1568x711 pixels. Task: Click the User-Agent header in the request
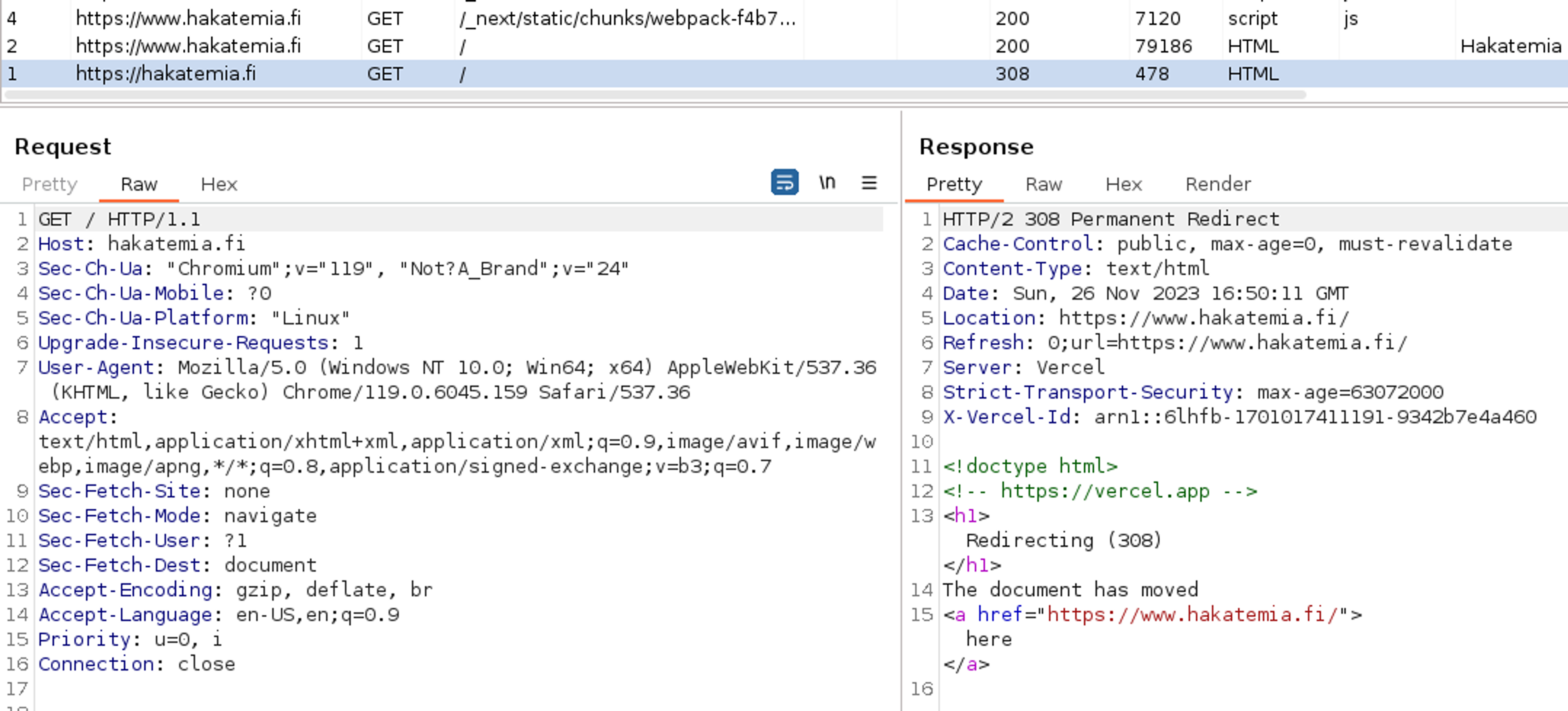coord(96,367)
